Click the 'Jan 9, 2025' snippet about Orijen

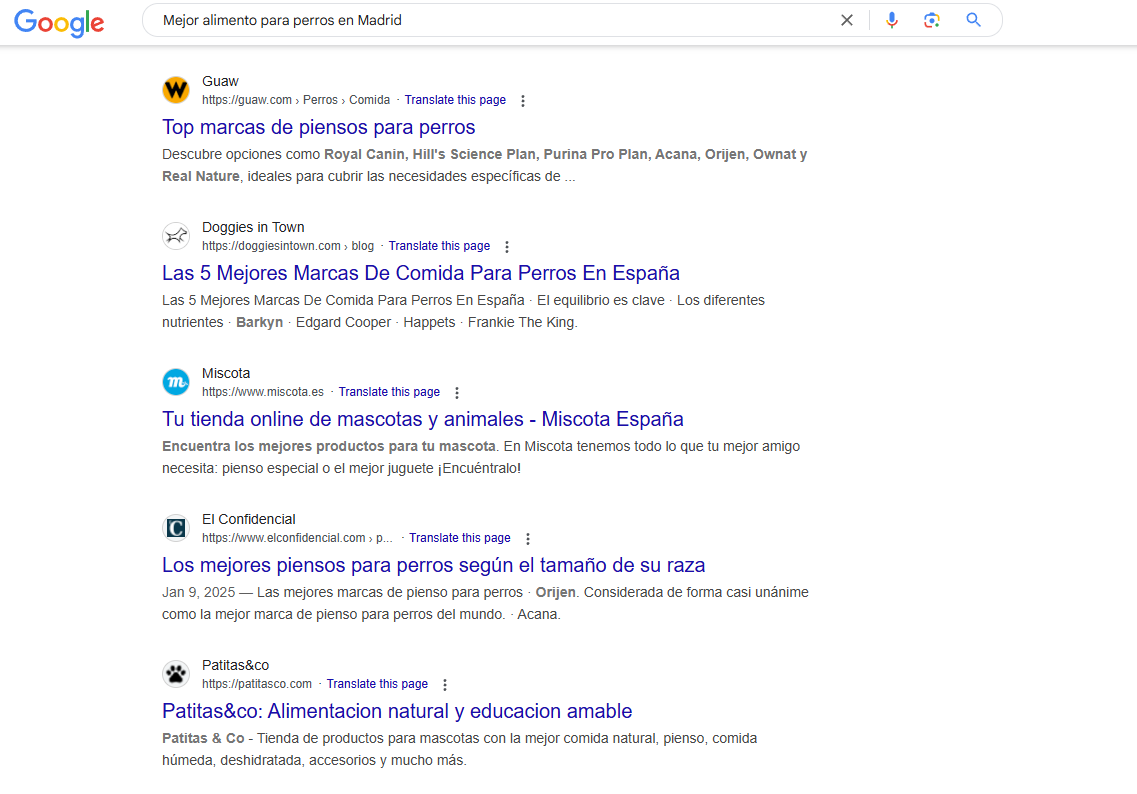tap(485, 603)
